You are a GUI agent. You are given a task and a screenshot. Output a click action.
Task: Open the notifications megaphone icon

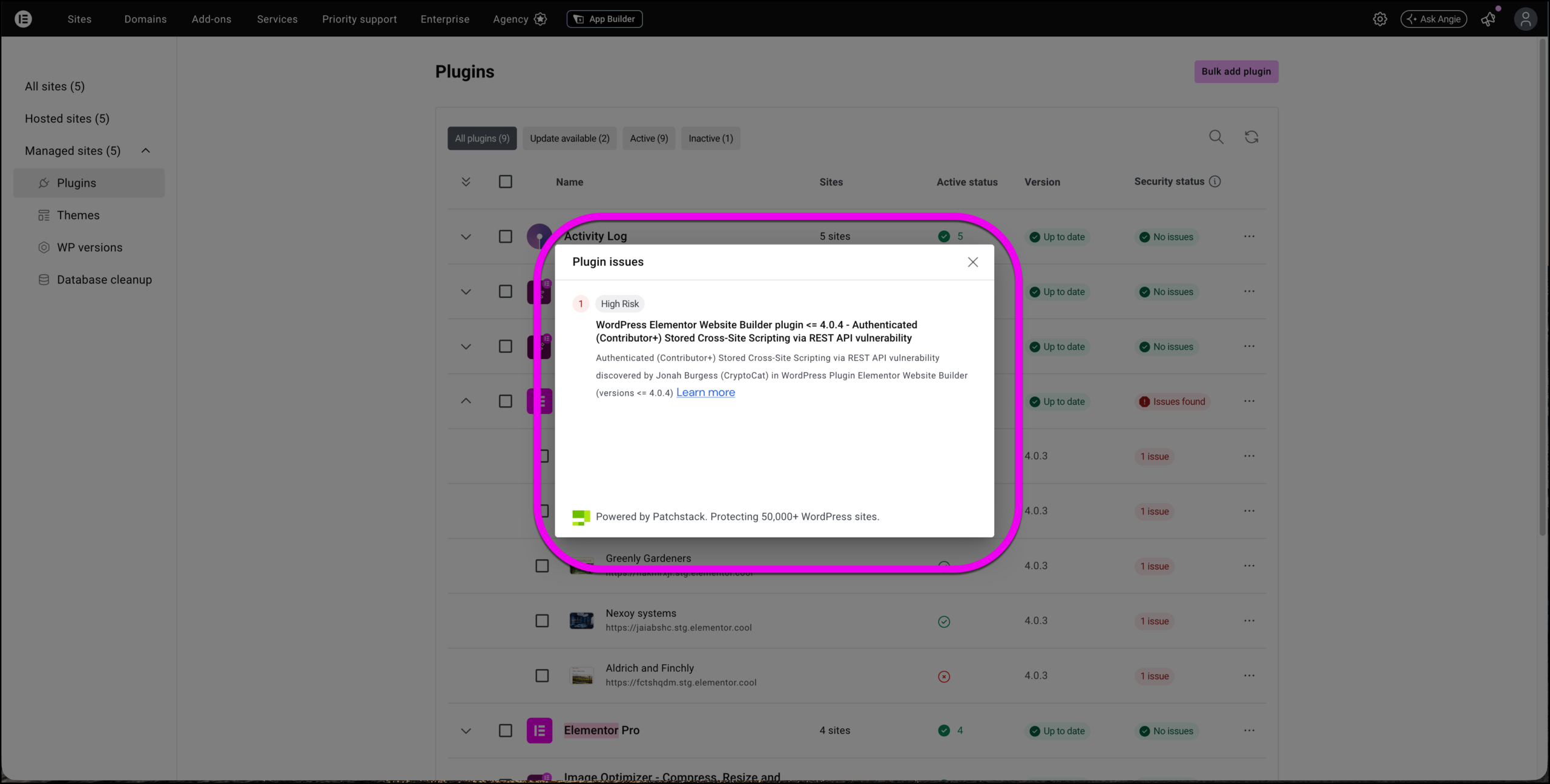point(1488,19)
